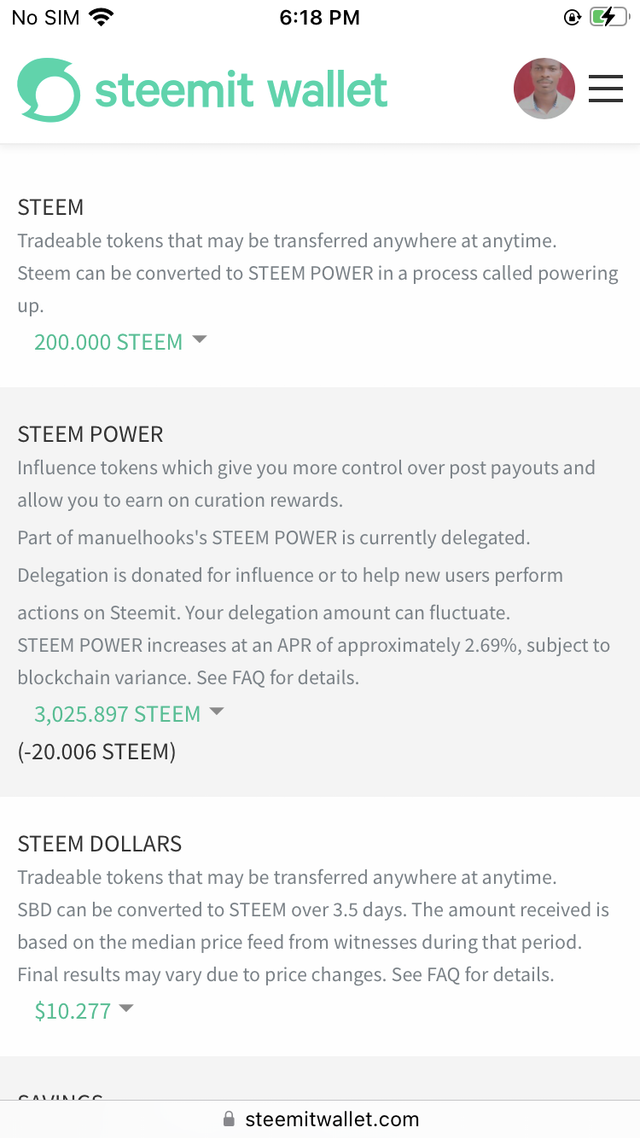Tap the rotation lock status icon
Screen dimensions: 640x1138
coord(572,17)
